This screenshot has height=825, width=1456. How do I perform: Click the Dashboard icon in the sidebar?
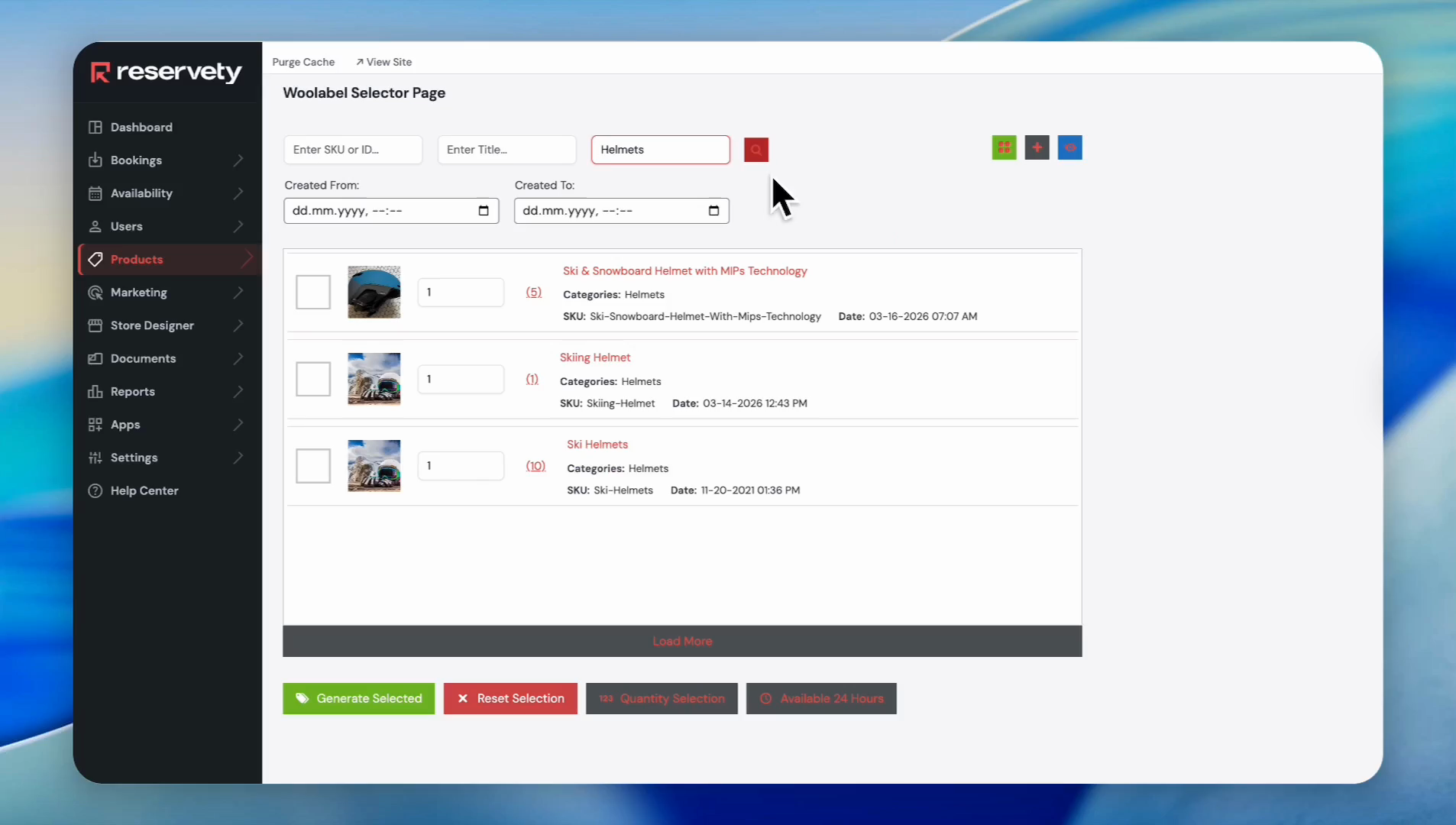pos(95,127)
